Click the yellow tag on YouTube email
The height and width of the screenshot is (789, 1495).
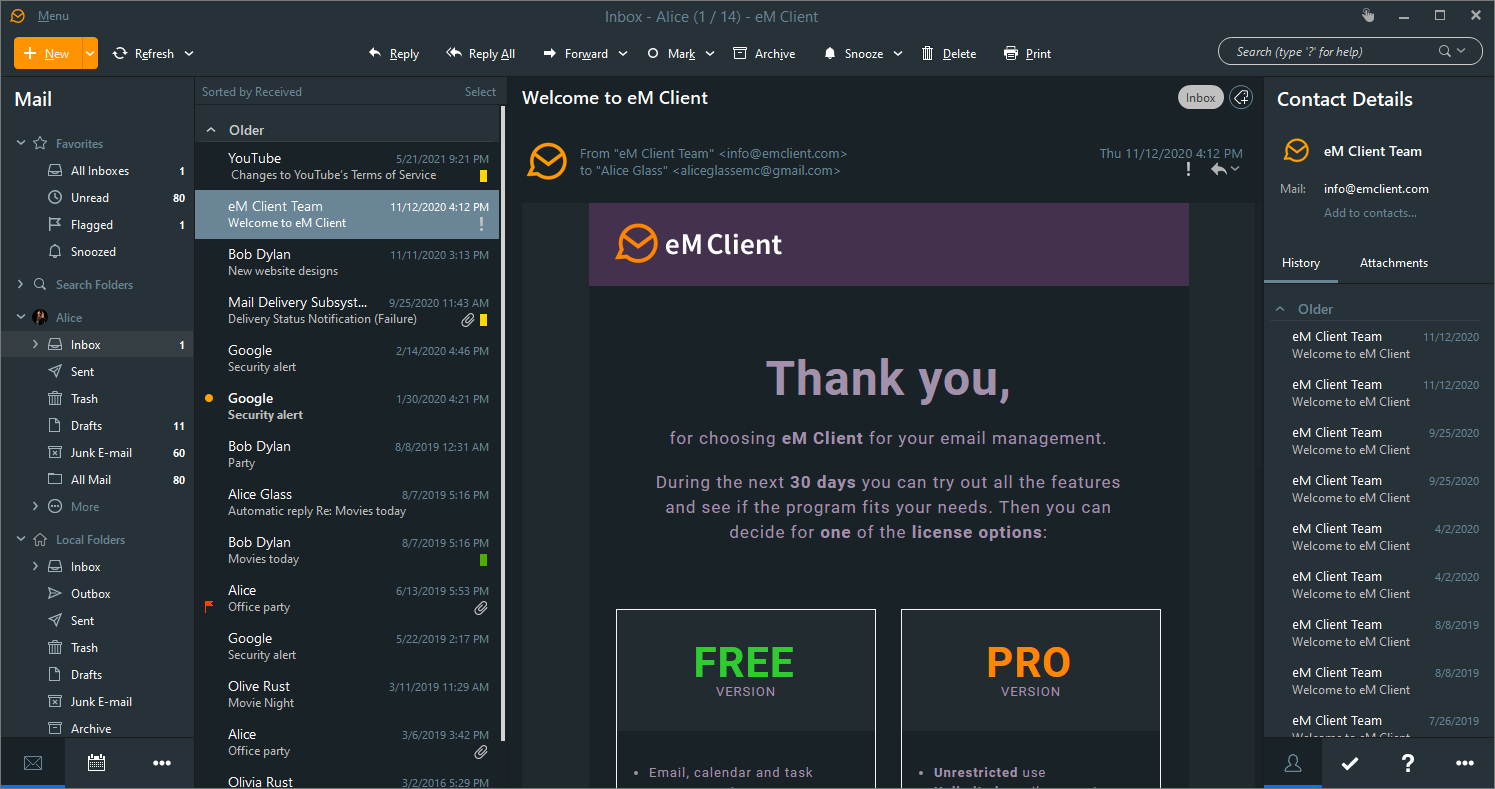[483, 176]
